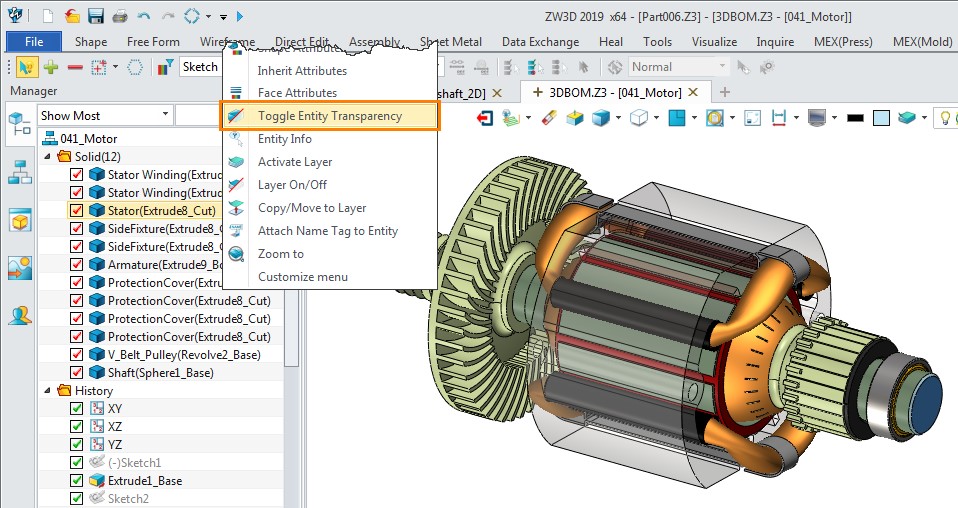Toggle the YZ plane checkbox

[x=76, y=444]
